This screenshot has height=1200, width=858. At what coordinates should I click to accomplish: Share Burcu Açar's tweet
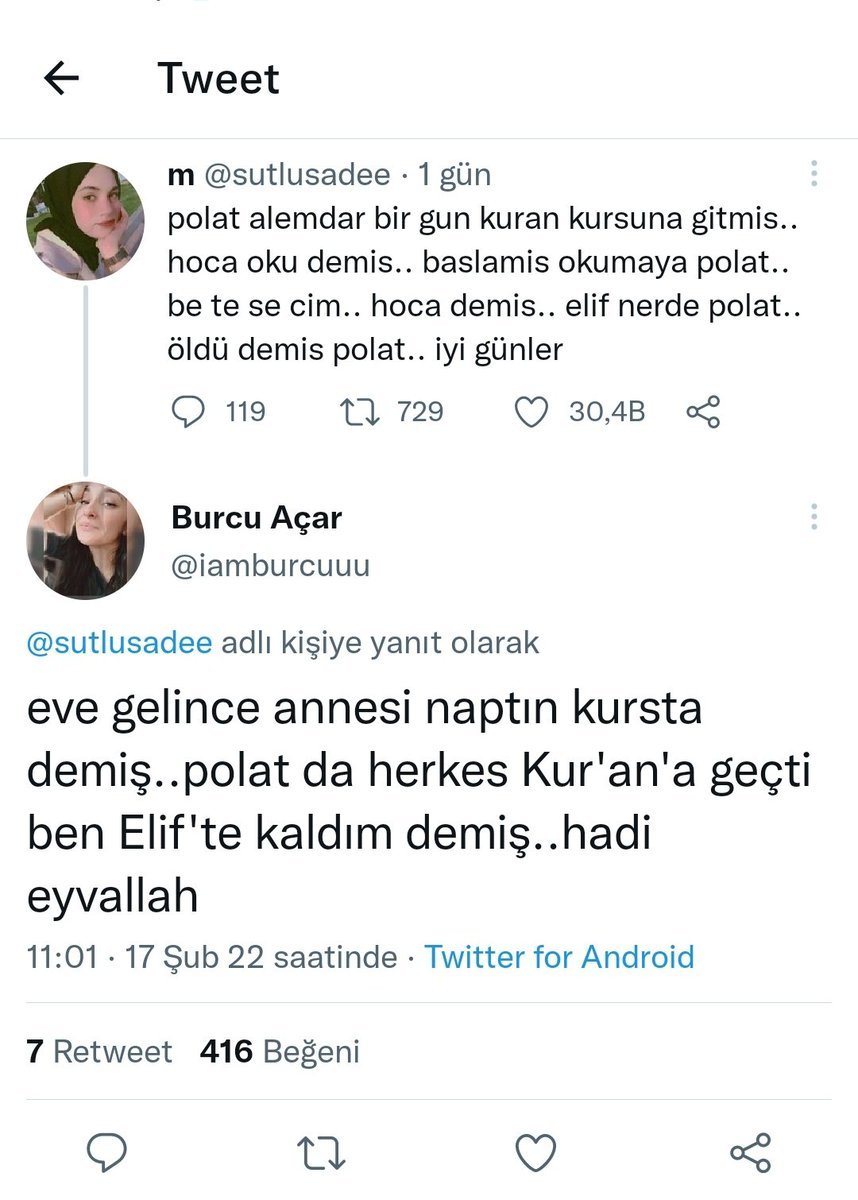[750, 1152]
